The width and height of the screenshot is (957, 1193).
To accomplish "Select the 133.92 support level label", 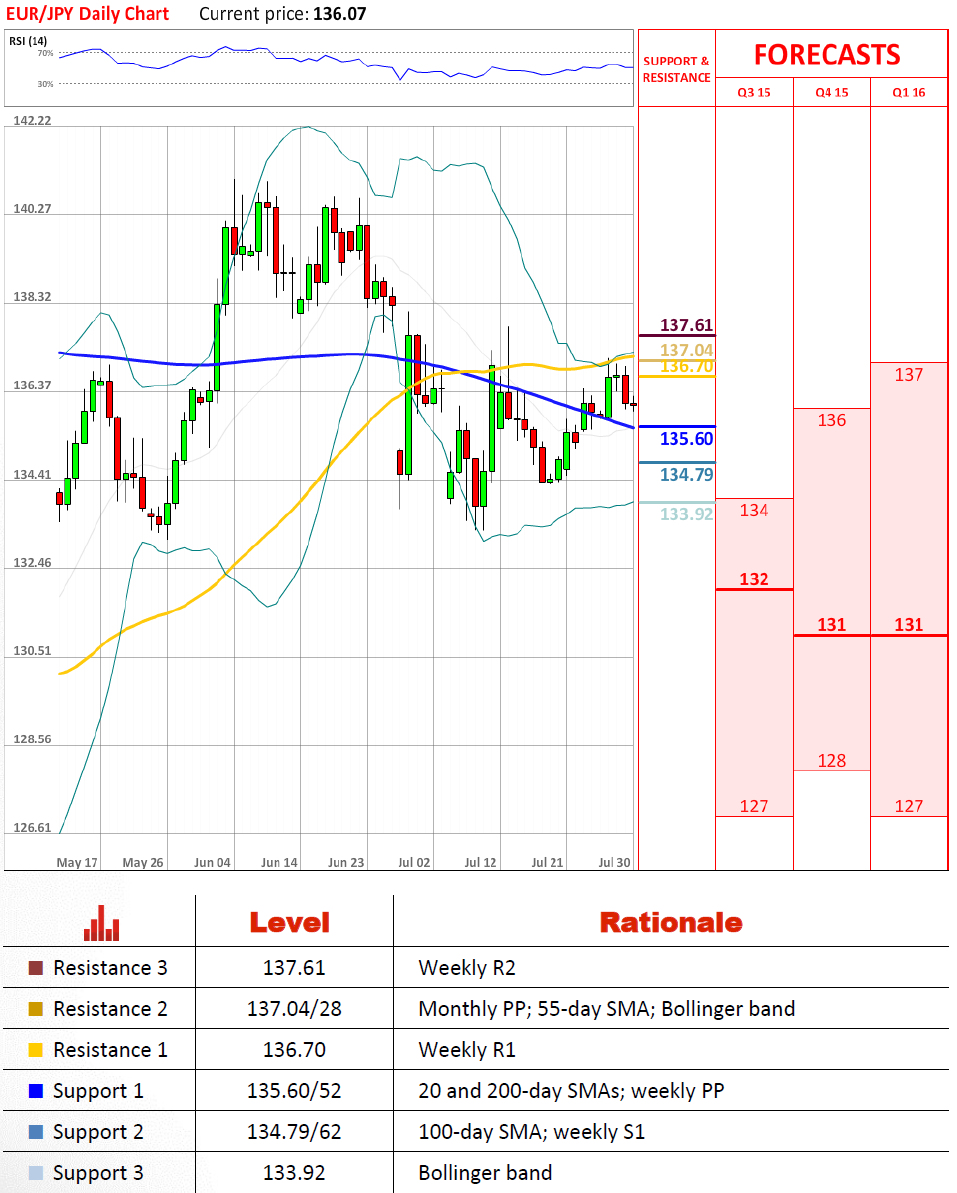I will pyautogui.click(x=686, y=514).
